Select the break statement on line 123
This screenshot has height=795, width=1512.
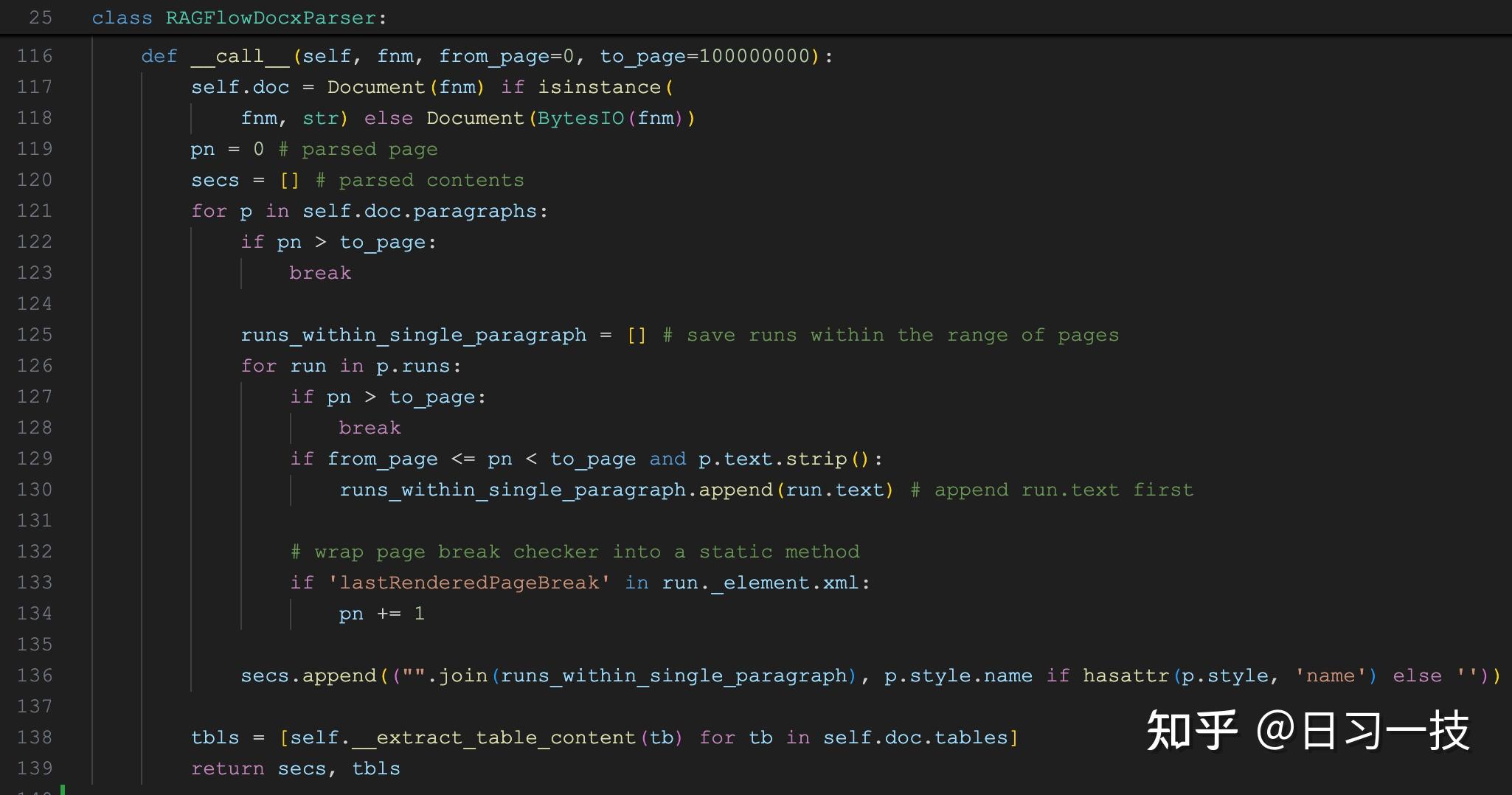pos(320,272)
